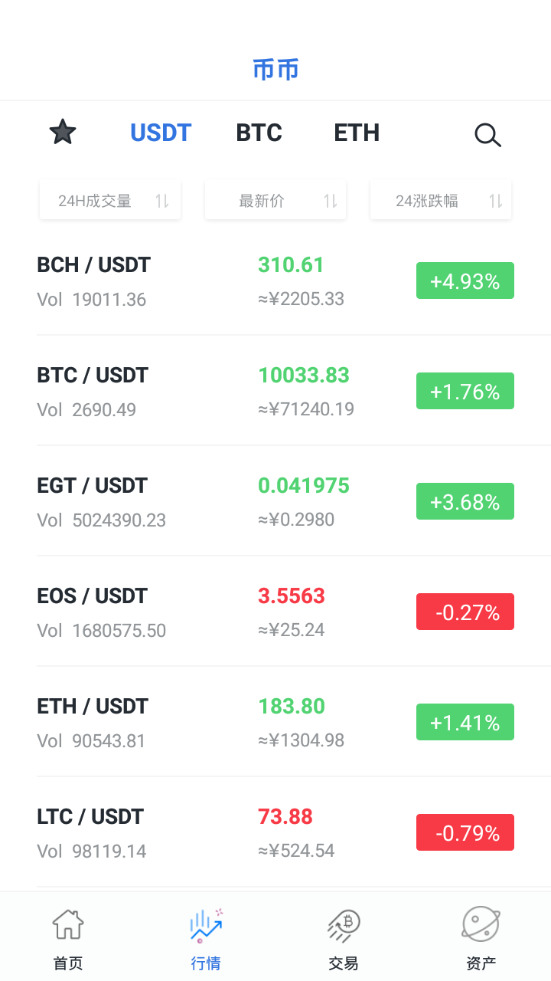Tap the -0.79% LTC change badge

pyautogui.click(x=465, y=832)
